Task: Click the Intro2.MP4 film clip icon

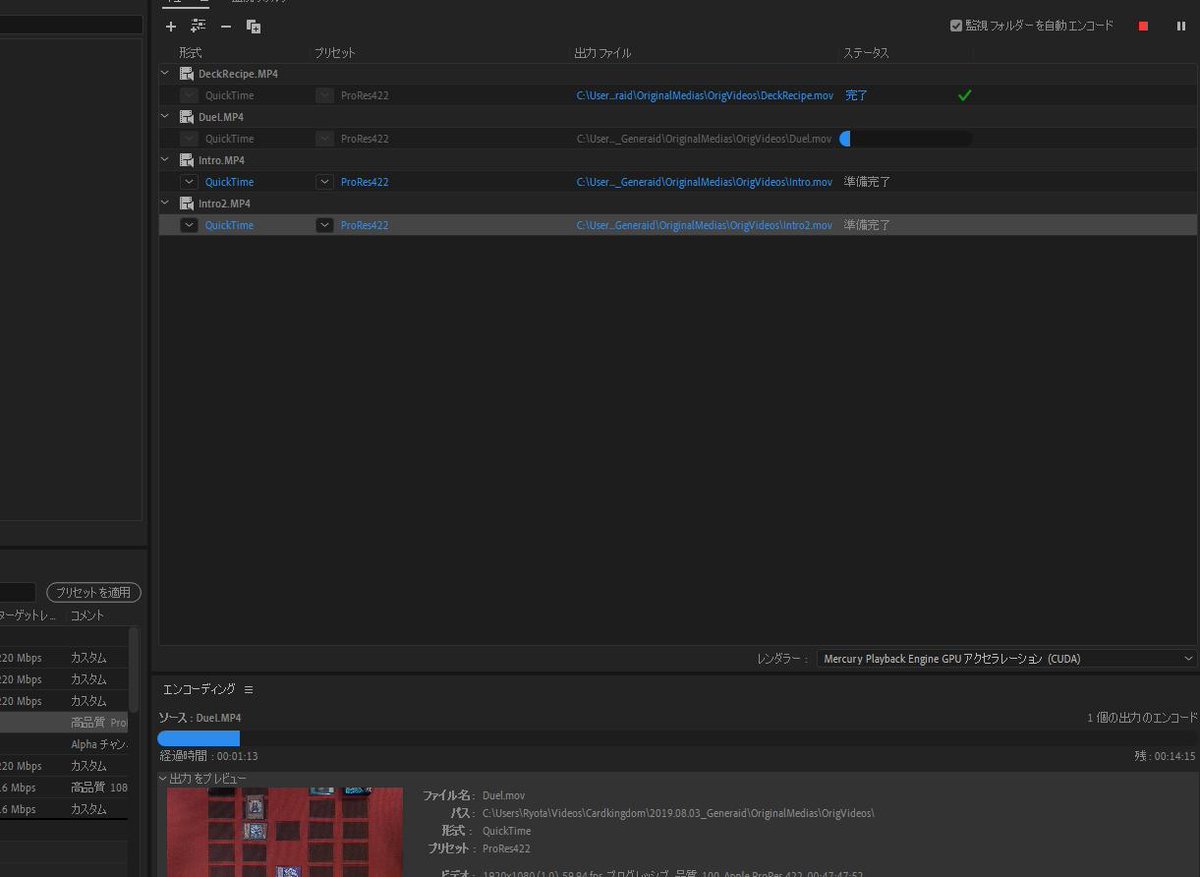Action: (187, 203)
